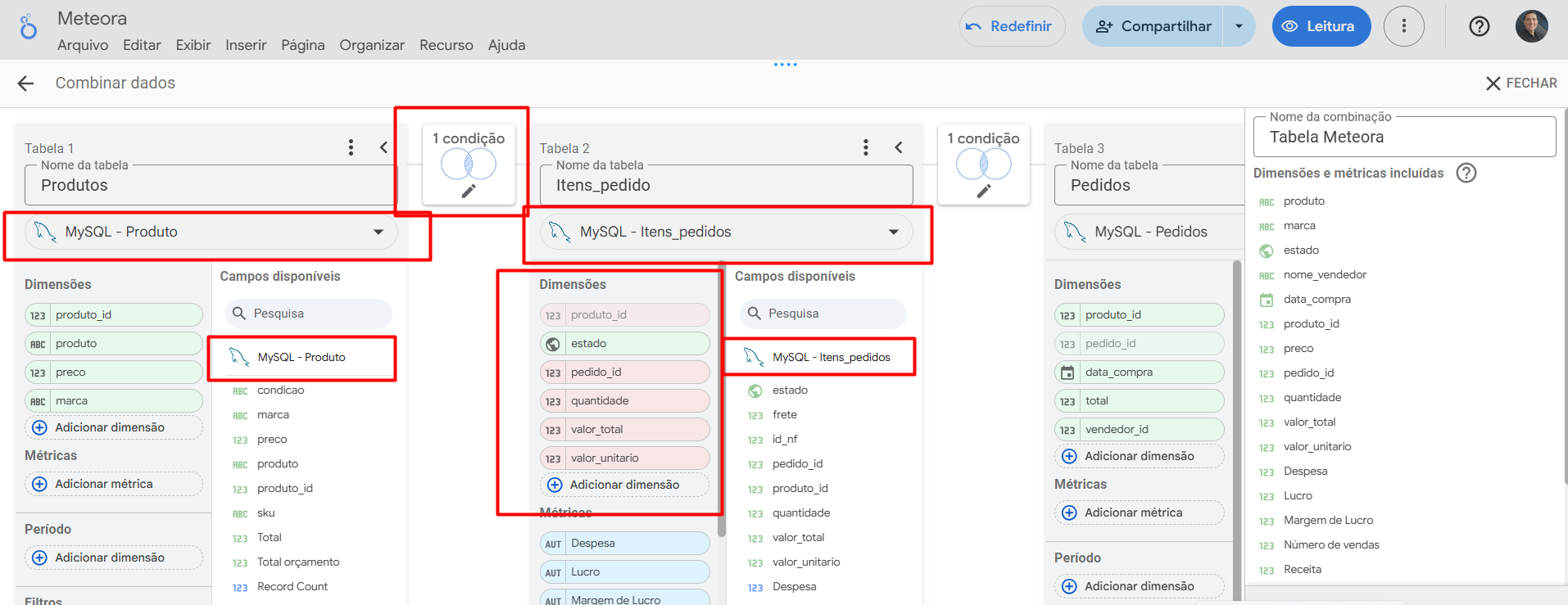
Task: Click the back arrow beside Combinar dados
Action: click(25, 84)
